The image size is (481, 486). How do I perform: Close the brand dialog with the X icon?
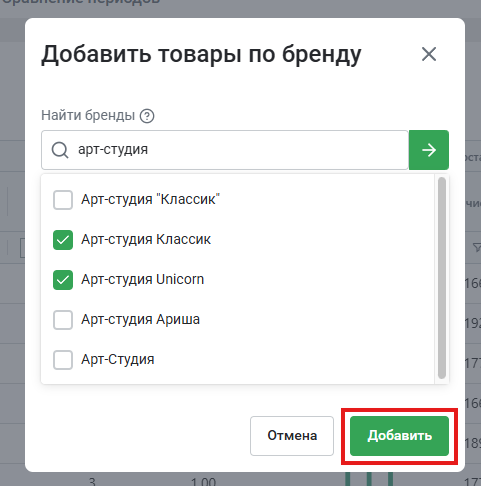(429, 54)
